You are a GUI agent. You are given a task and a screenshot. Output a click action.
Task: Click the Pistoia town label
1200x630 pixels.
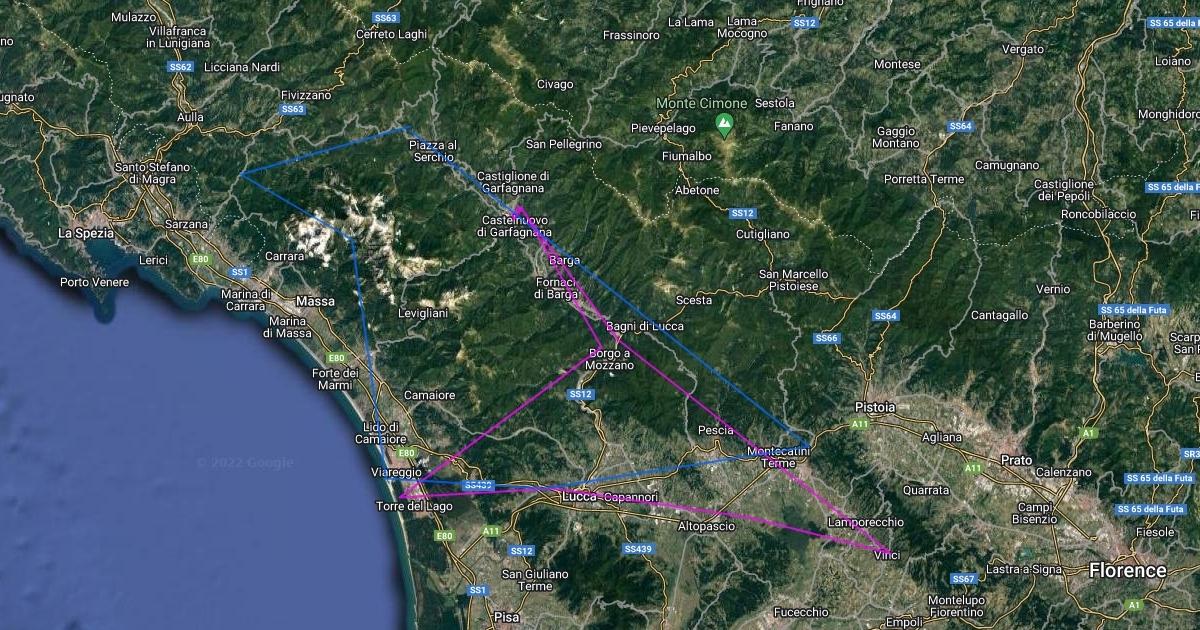(875, 407)
